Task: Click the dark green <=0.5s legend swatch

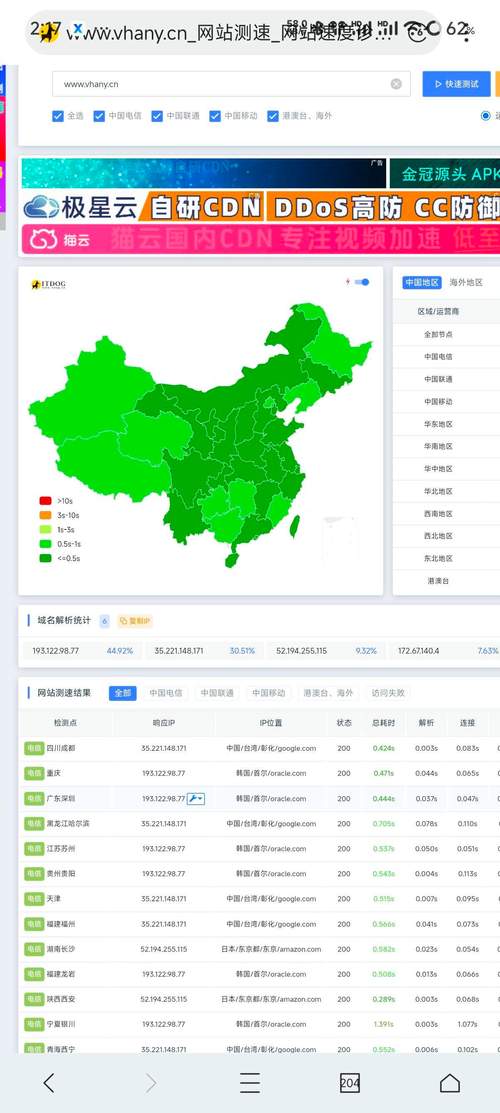Action: pyautogui.click(x=45, y=558)
